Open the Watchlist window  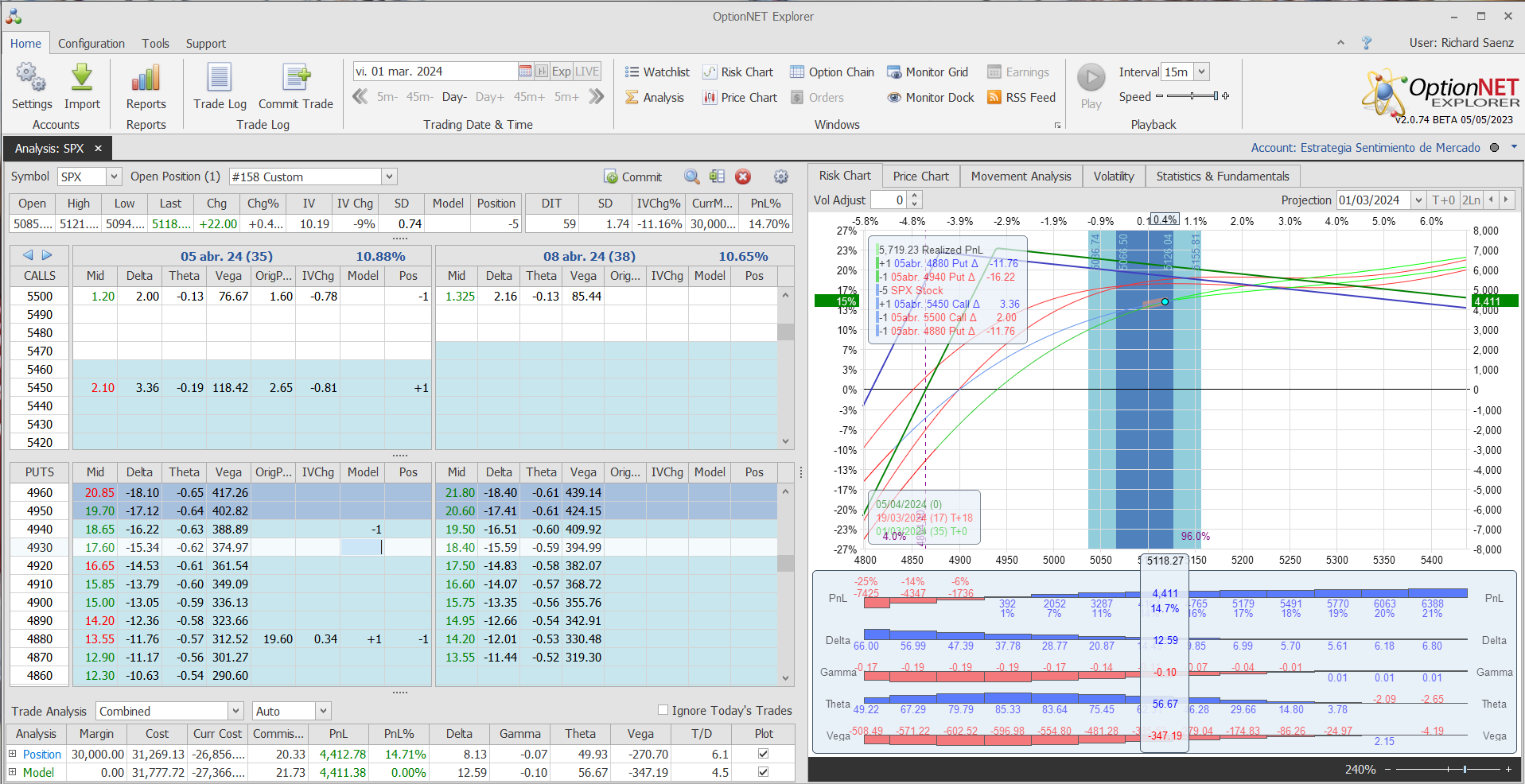coord(657,72)
